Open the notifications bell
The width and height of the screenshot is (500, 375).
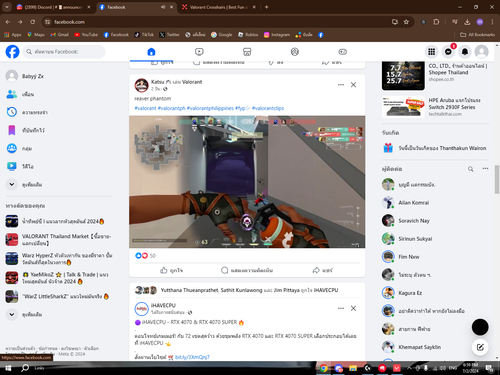click(465, 52)
